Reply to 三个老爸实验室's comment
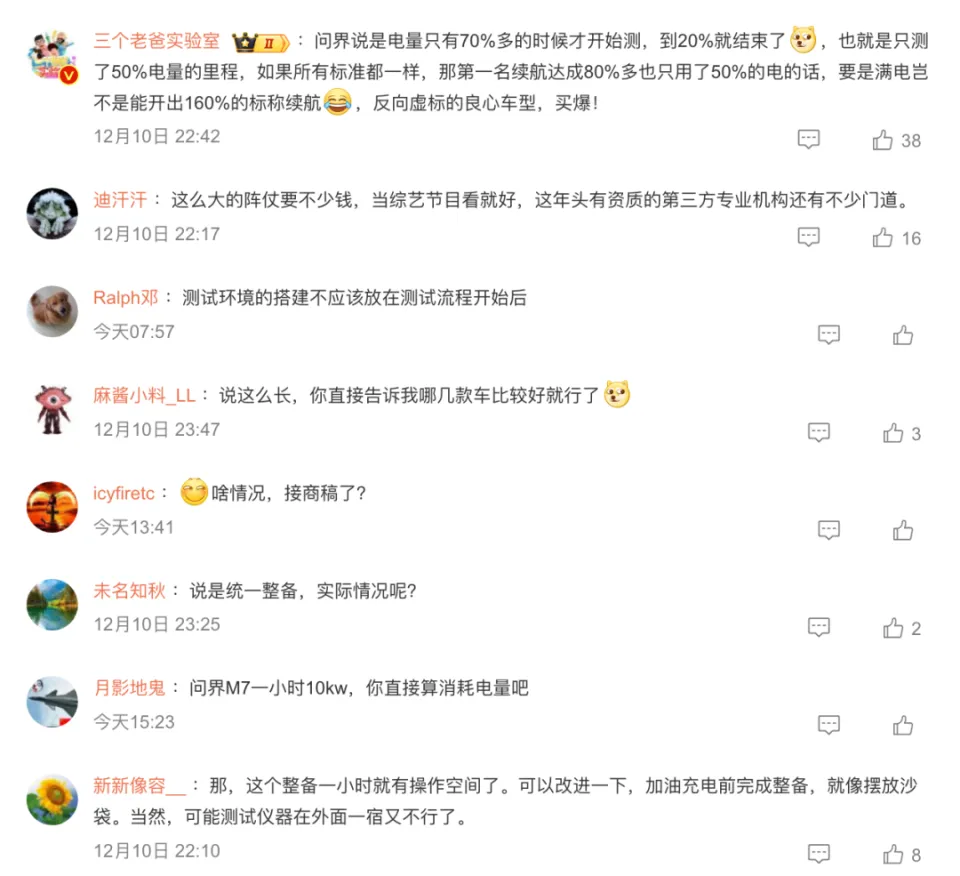 (808, 140)
